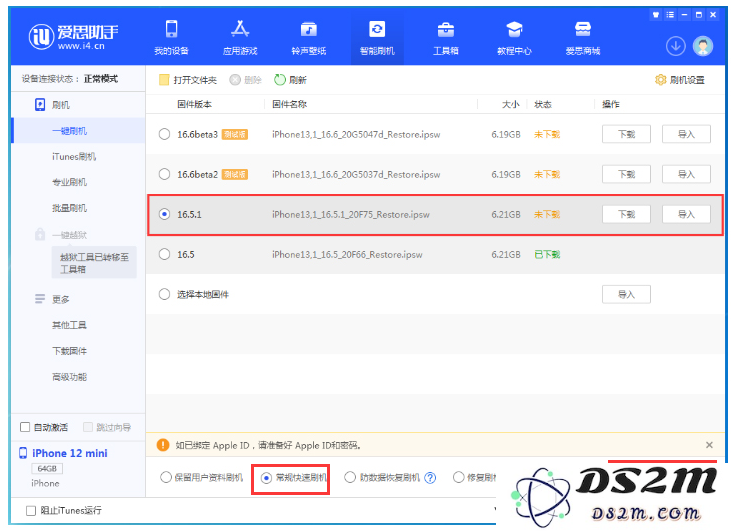
Task: Open the 教程中心 tutorial center tab
Action: tap(514, 38)
